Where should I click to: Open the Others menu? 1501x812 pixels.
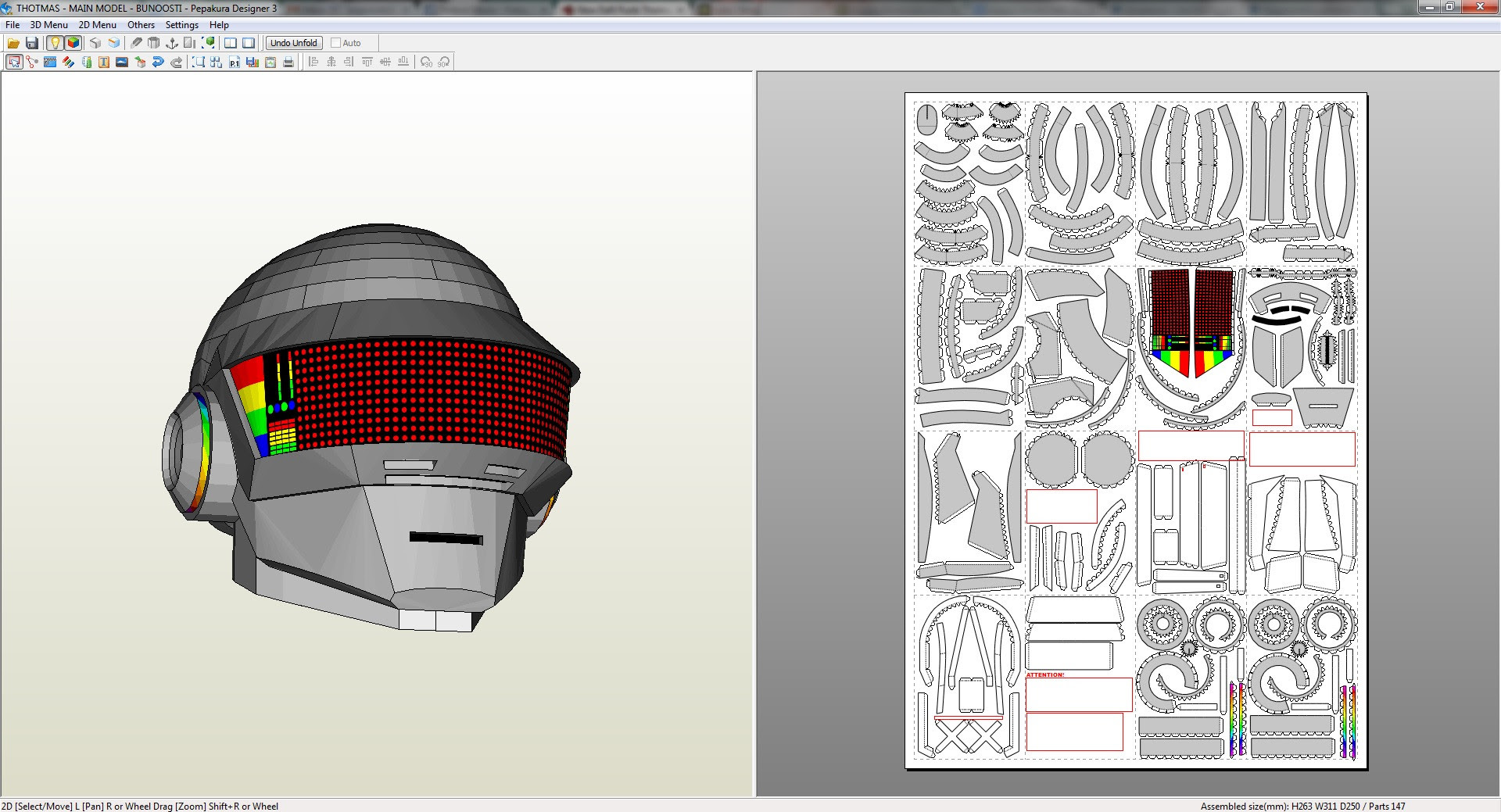142,25
